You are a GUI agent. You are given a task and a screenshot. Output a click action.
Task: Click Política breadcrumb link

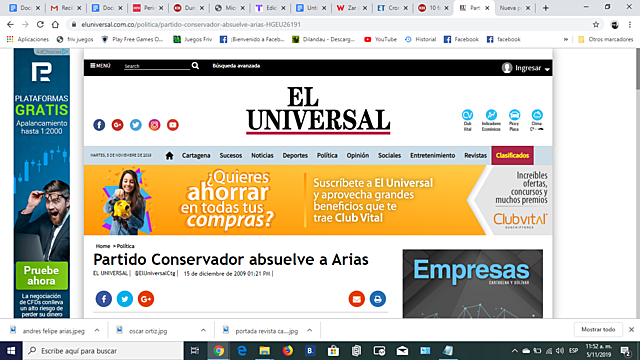pos(125,246)
